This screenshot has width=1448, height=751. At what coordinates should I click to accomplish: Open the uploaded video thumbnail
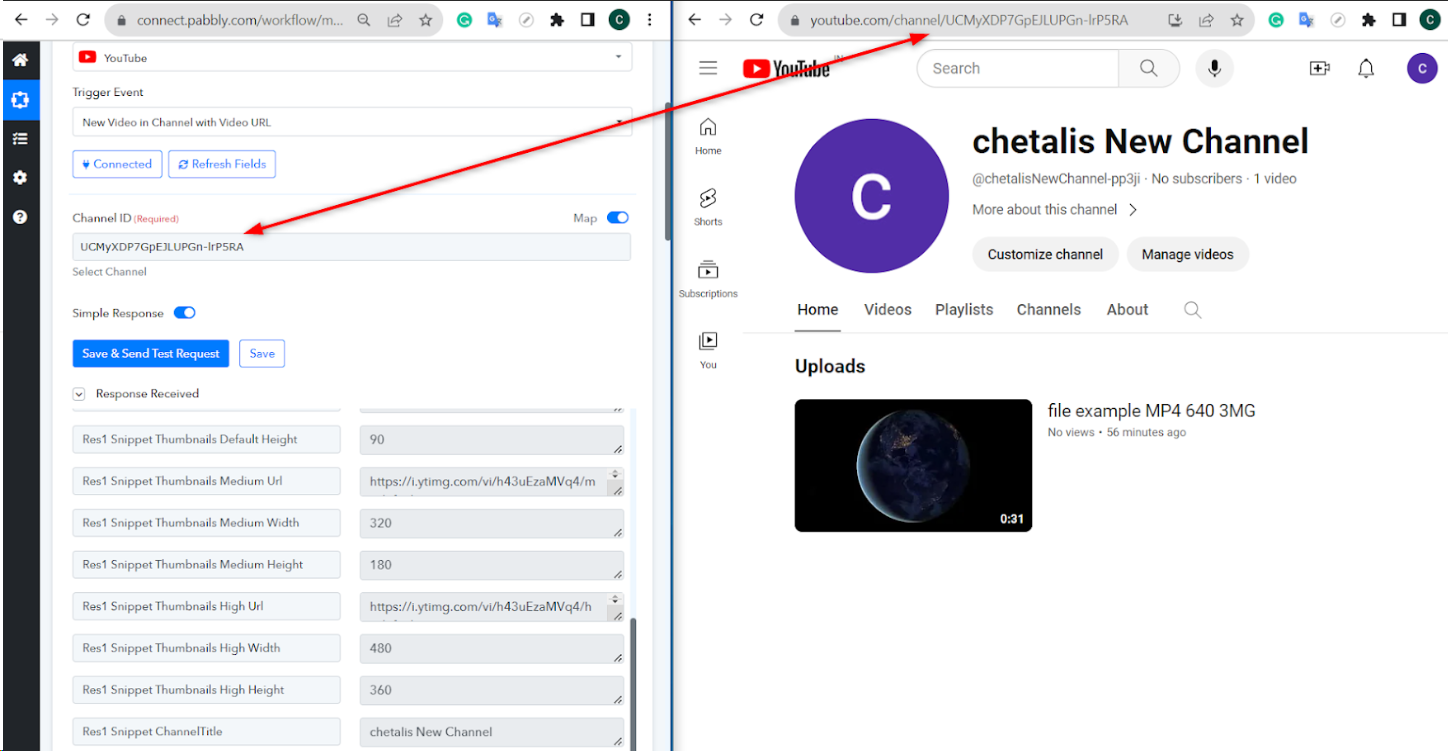click(913, 465)
